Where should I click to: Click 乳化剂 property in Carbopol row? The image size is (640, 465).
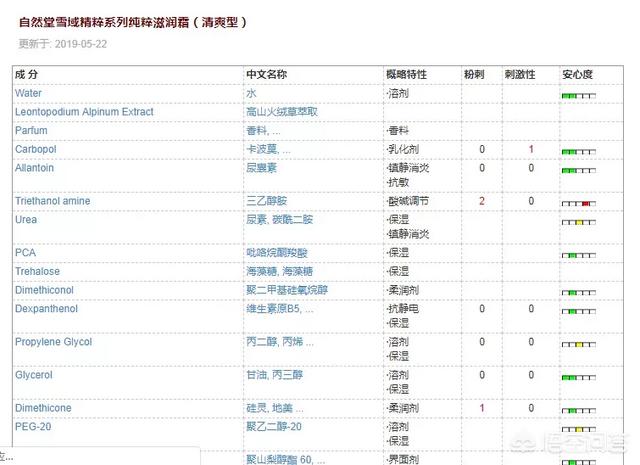pyautogui.click(x=403, y=149)
